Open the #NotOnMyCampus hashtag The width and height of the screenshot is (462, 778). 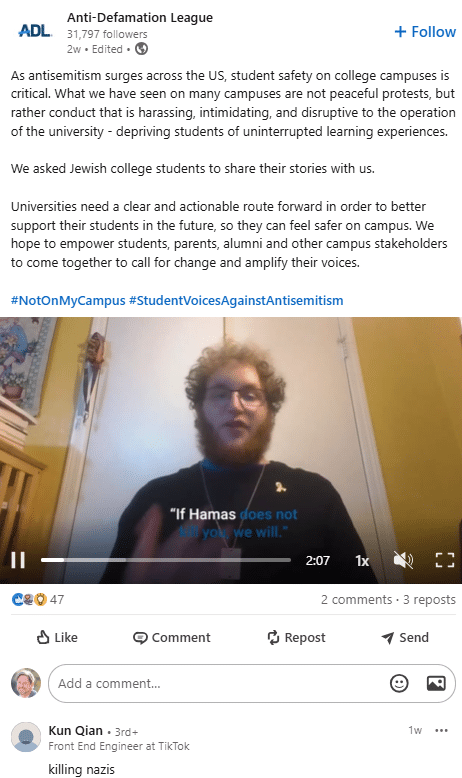tap(68, 301)
